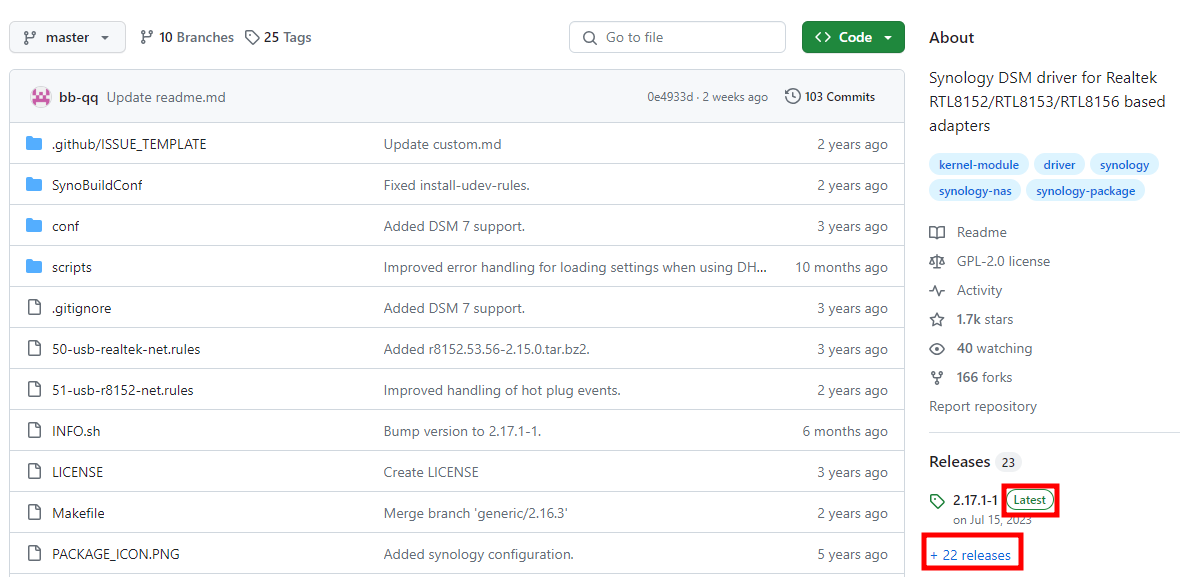Viewport: 1180px width, 577px height.
Task: Click the folder icon for scripts
Action: 34,267
